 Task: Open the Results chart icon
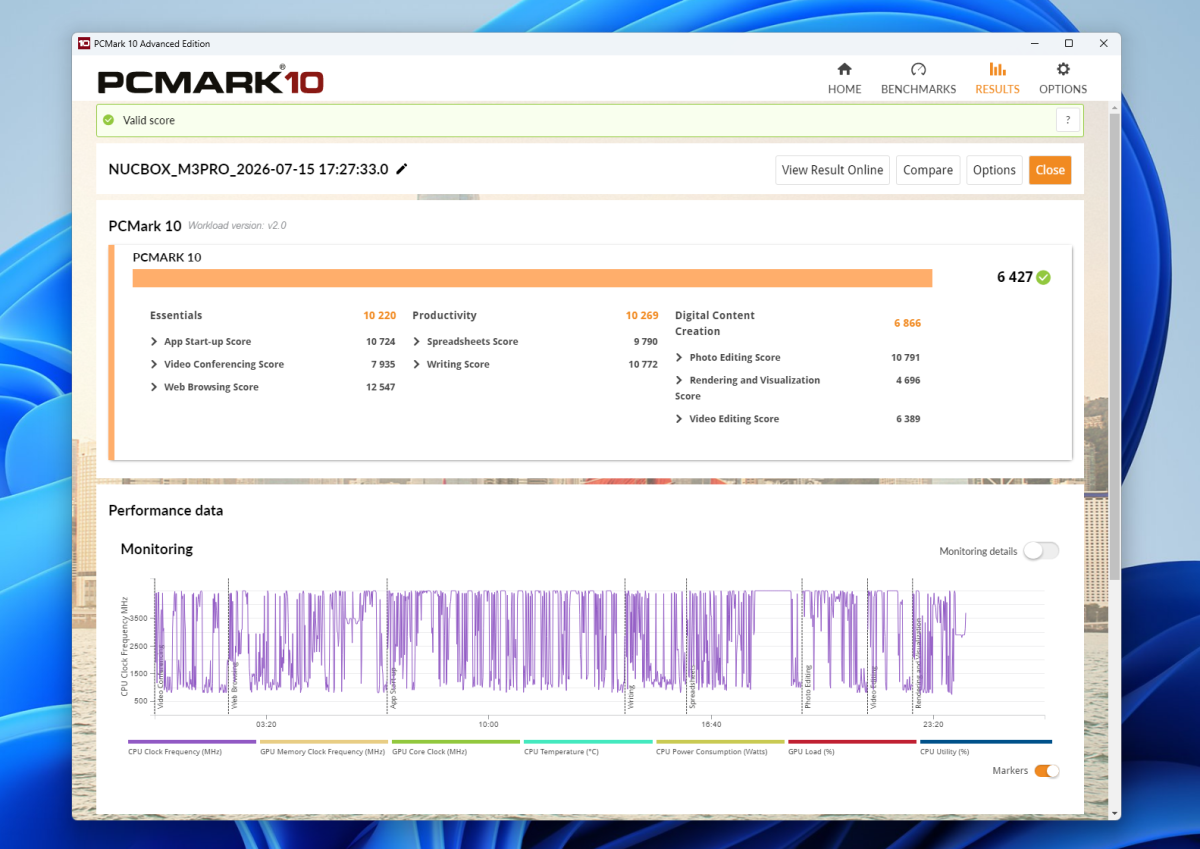(997, 69)
